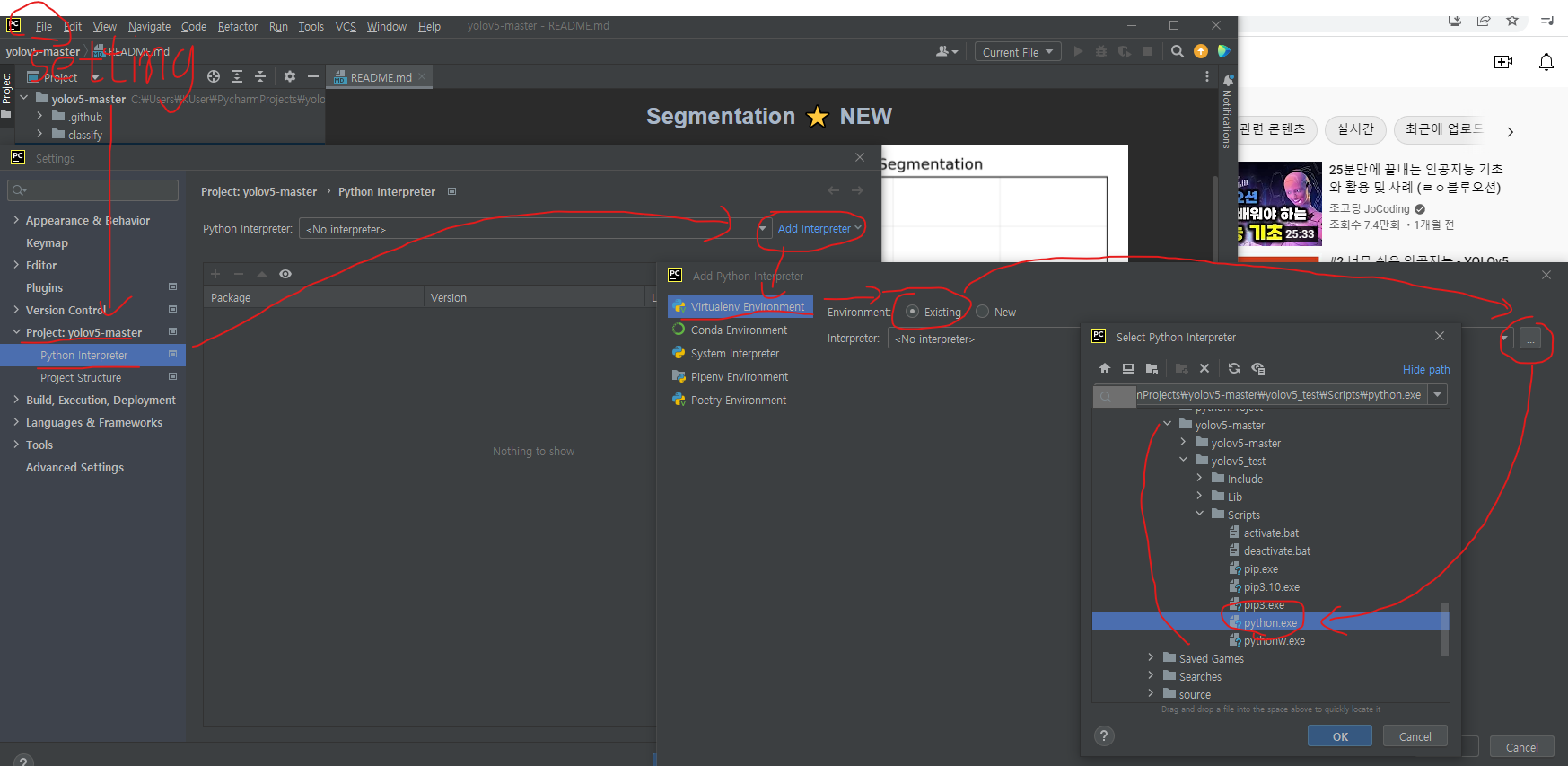Image resolution: width=1568 pixels, height=766 pixels.
Task: Open the Navigate menu
Action: 149,26
